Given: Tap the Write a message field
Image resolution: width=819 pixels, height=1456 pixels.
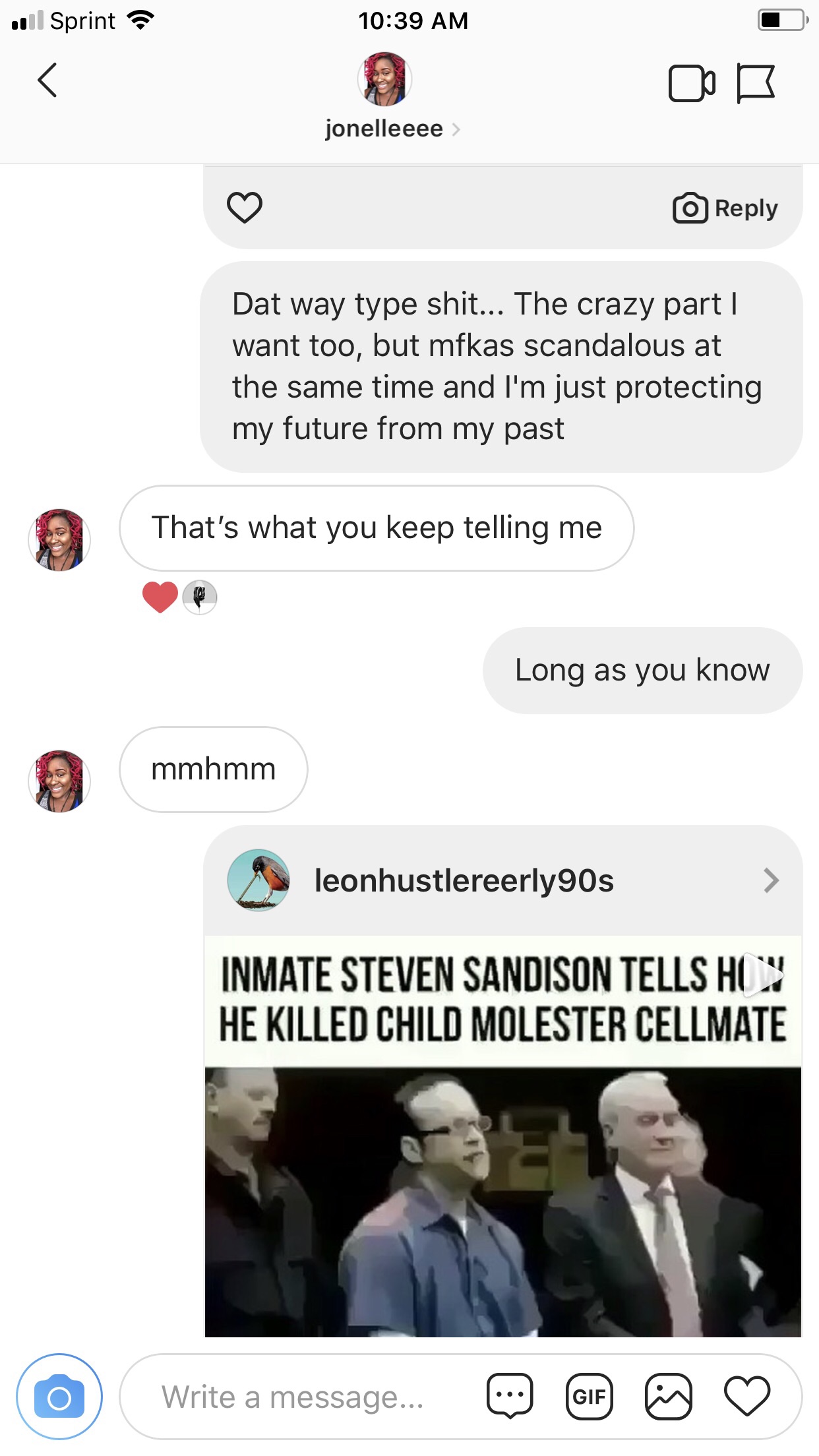Looking at the screenshot, I should click(293, 1397).
